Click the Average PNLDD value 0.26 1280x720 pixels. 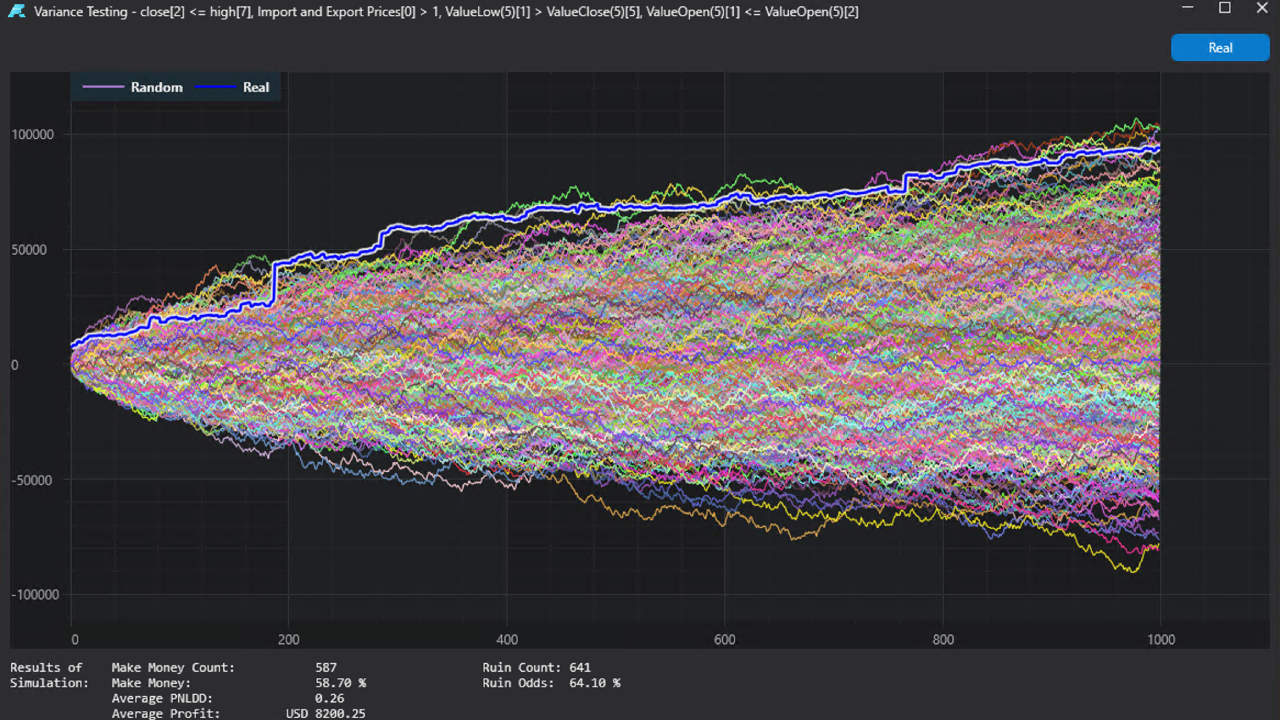point(331,698)
